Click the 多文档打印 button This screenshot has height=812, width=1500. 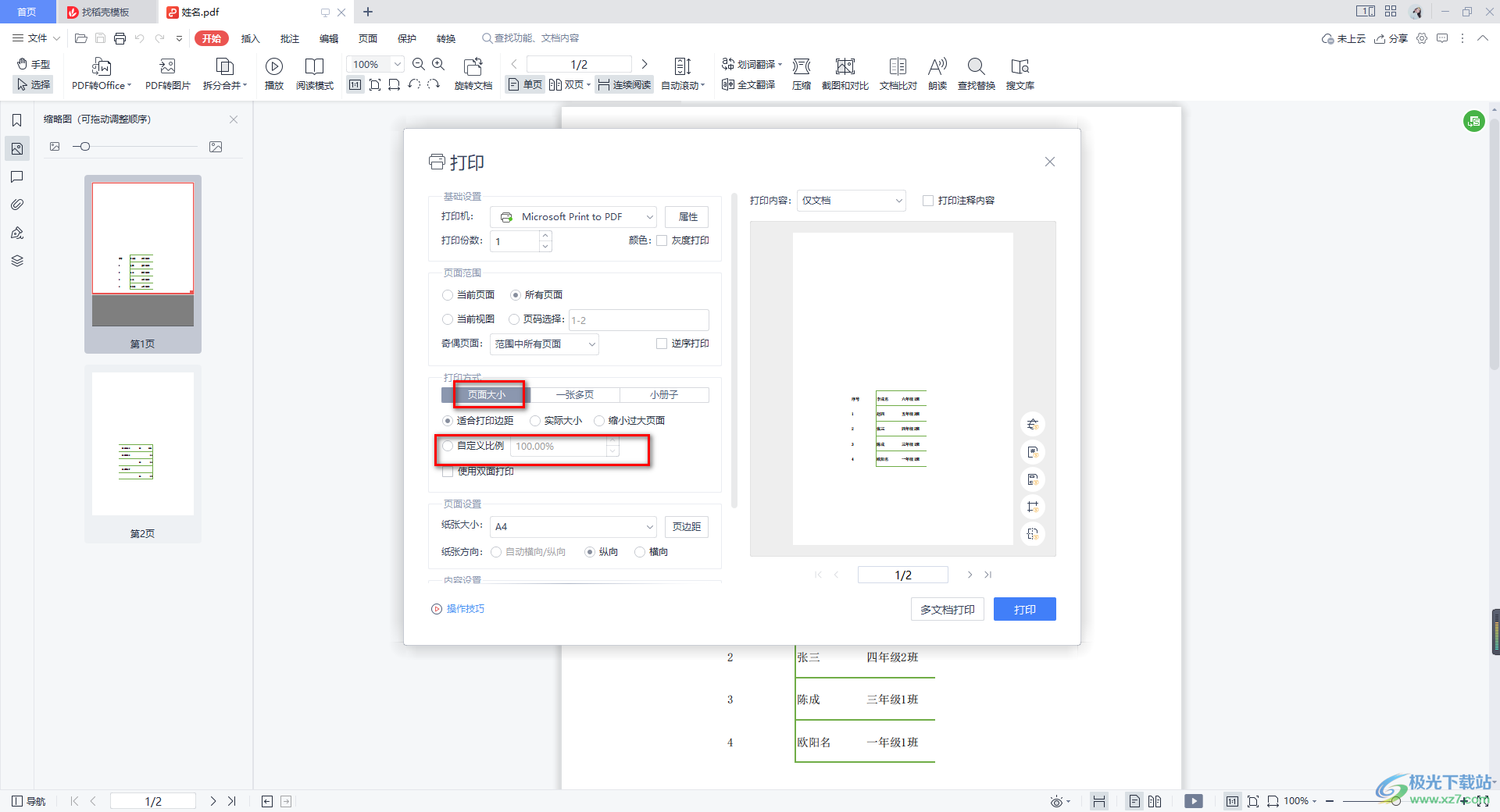coord(947,609)
